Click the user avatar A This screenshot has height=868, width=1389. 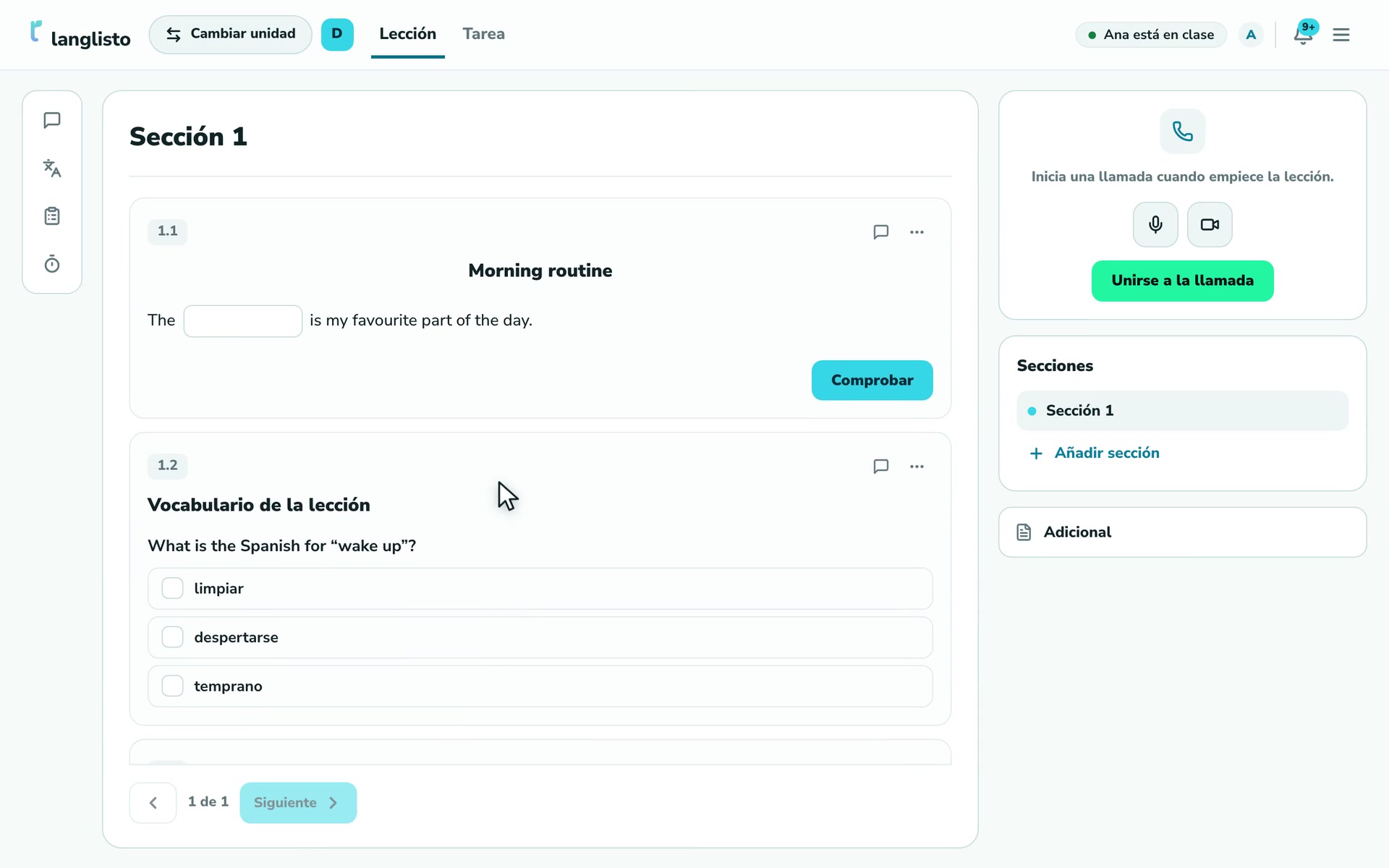click(x=1251, y=35)
